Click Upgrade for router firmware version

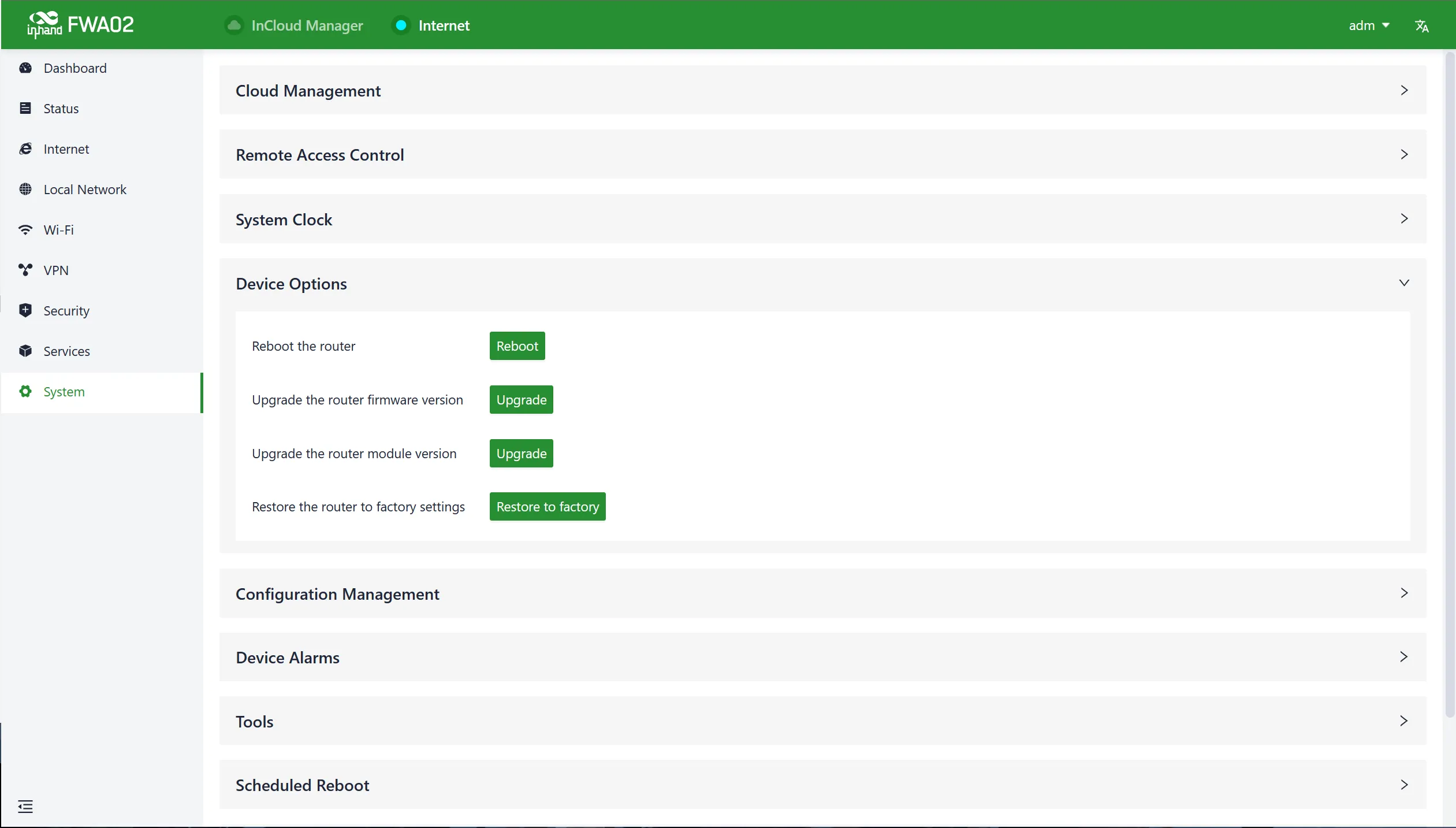[521, 399]
